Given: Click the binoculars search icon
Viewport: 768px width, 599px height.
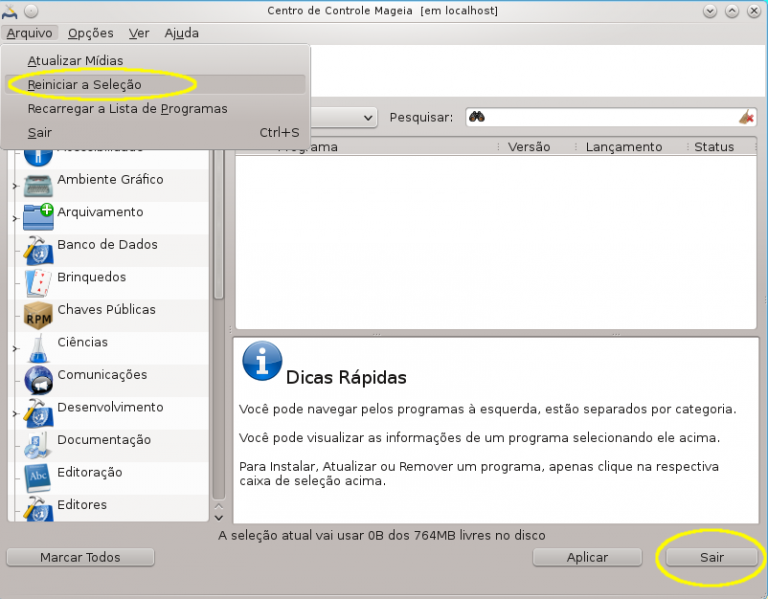Looking at the screenshot, I should [x=477, y=117].
